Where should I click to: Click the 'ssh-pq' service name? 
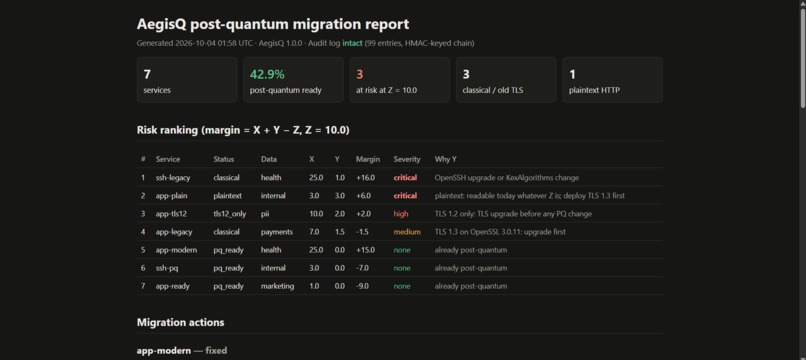pyautogui.click(x=167, y=268)
